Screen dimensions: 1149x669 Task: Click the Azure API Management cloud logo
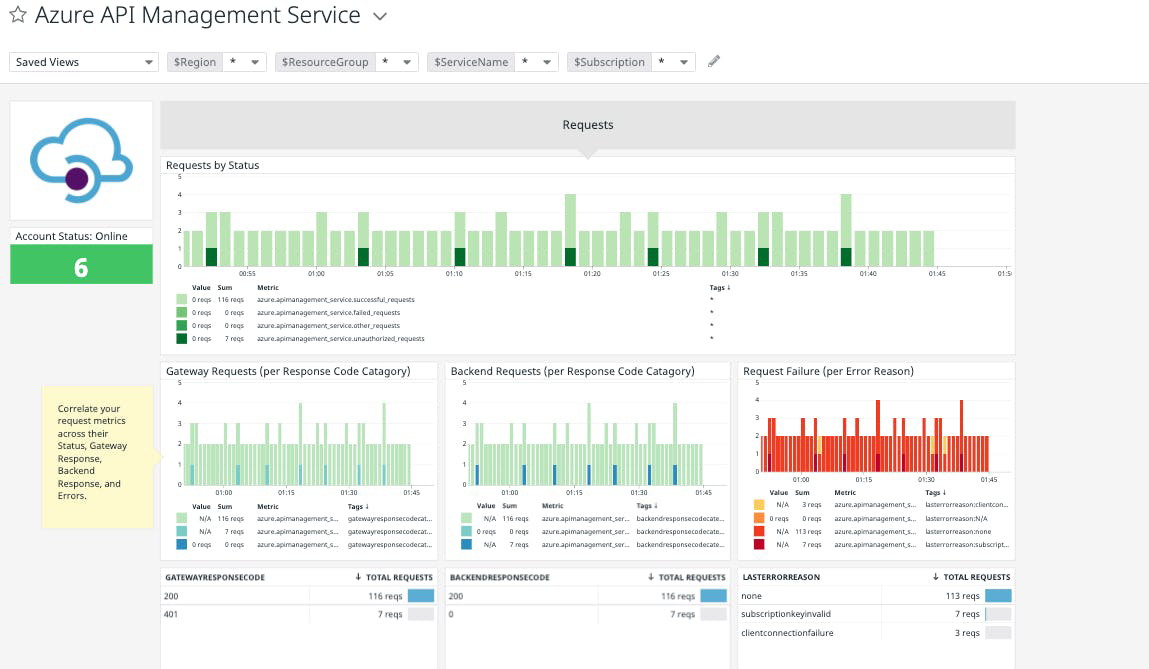pyautogui.click(x=81, y=160)
